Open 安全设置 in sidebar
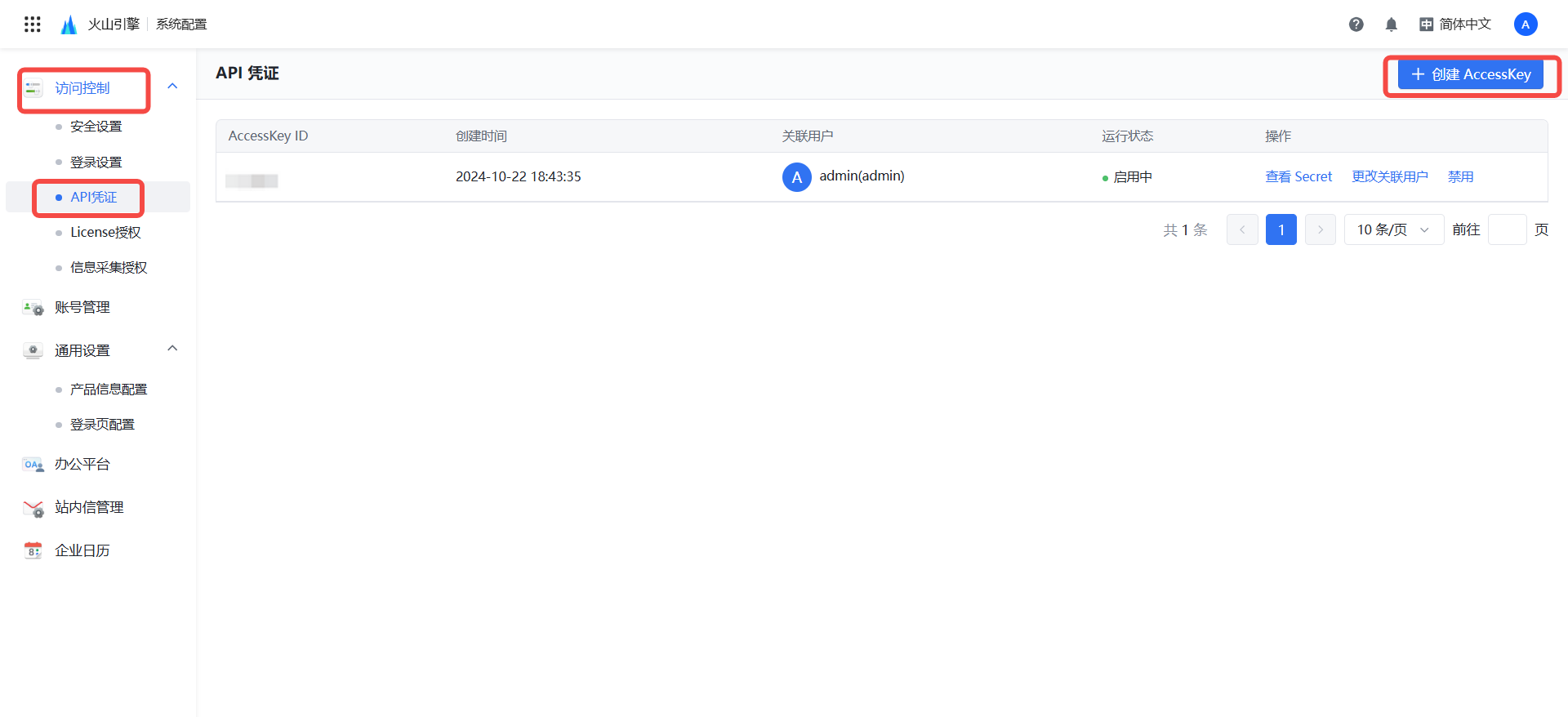This screenshot has width=1568, height=717. (96, 127)
